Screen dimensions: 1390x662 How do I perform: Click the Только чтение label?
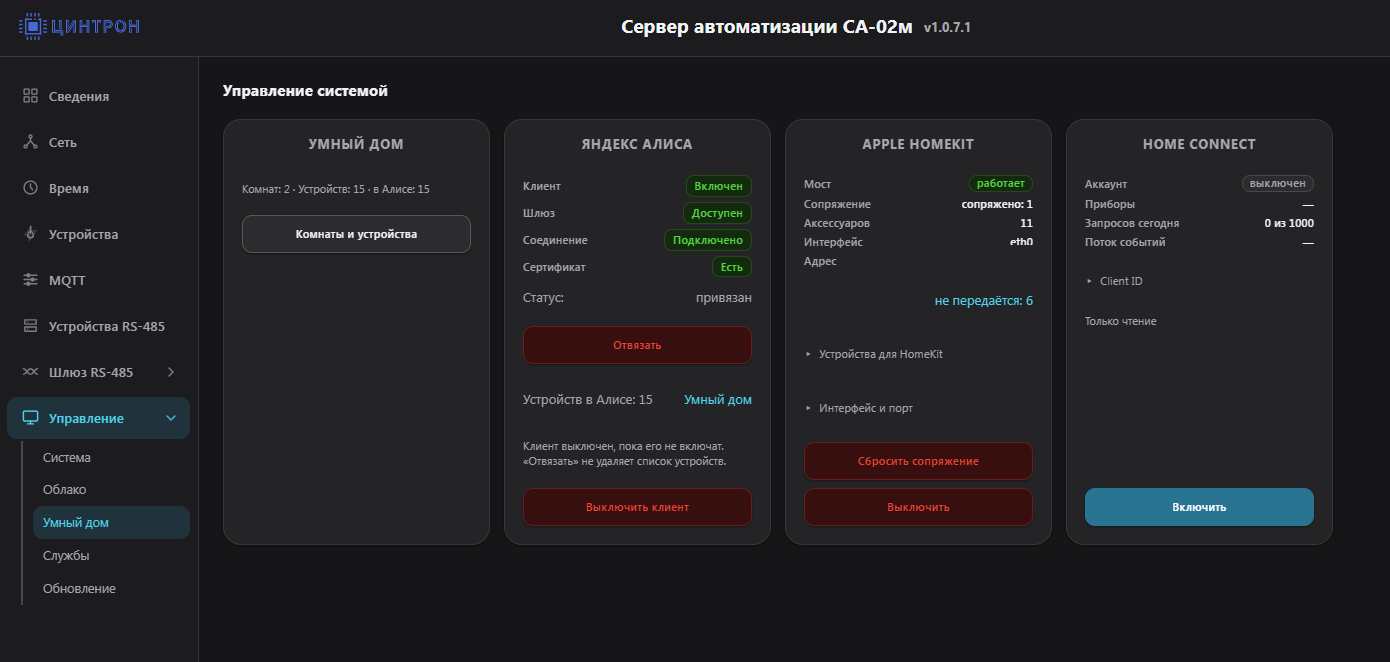1121,321
